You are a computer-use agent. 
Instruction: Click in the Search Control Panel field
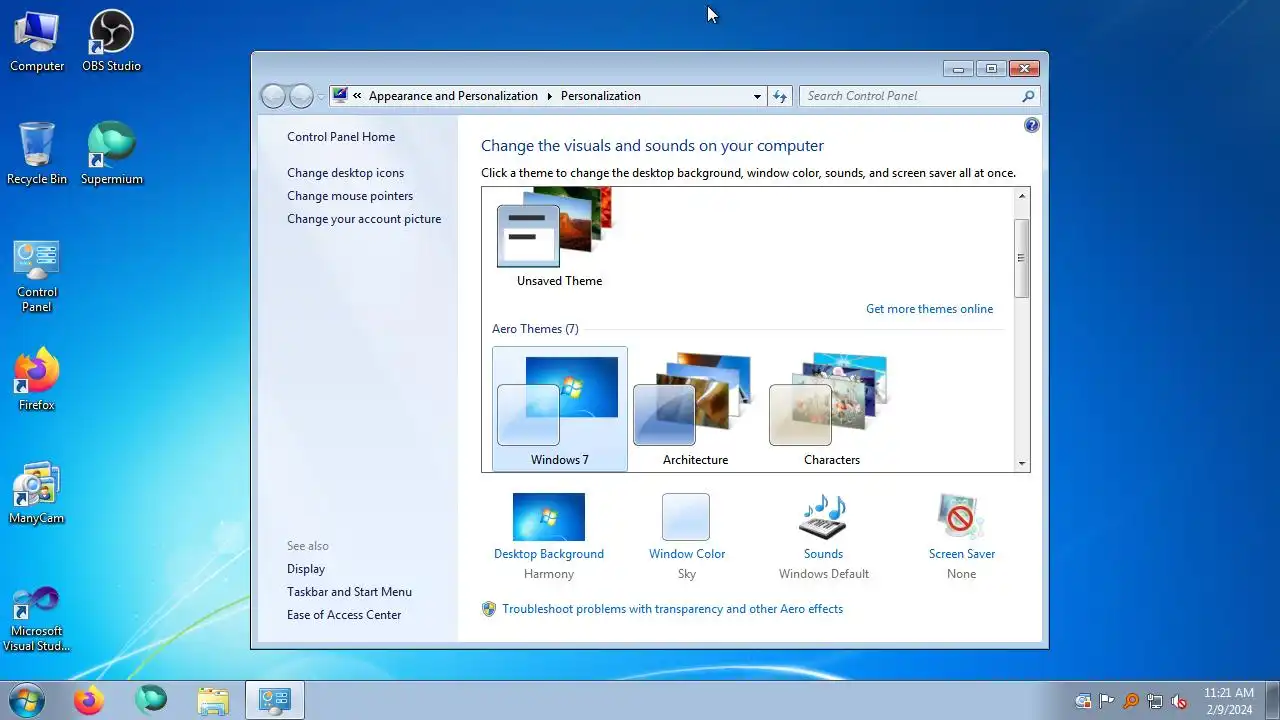[910, 96]
